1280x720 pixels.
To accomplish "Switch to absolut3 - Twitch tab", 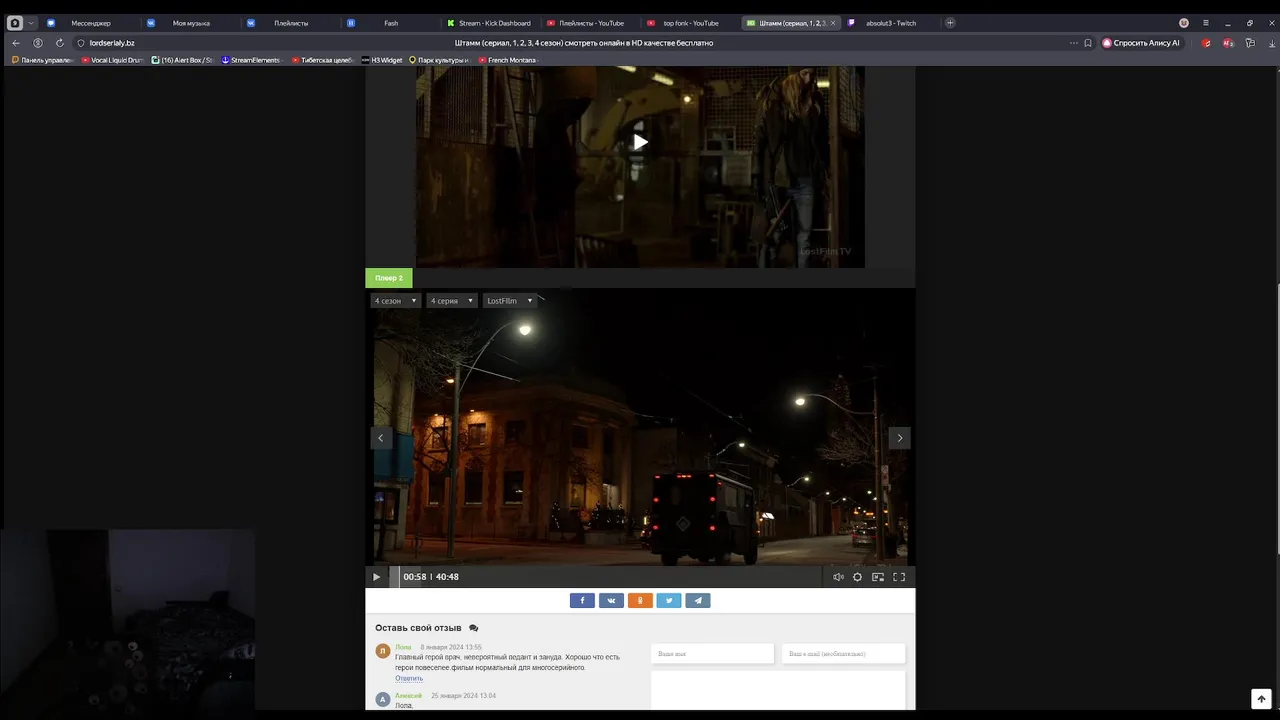I will [x=890, y=23].
